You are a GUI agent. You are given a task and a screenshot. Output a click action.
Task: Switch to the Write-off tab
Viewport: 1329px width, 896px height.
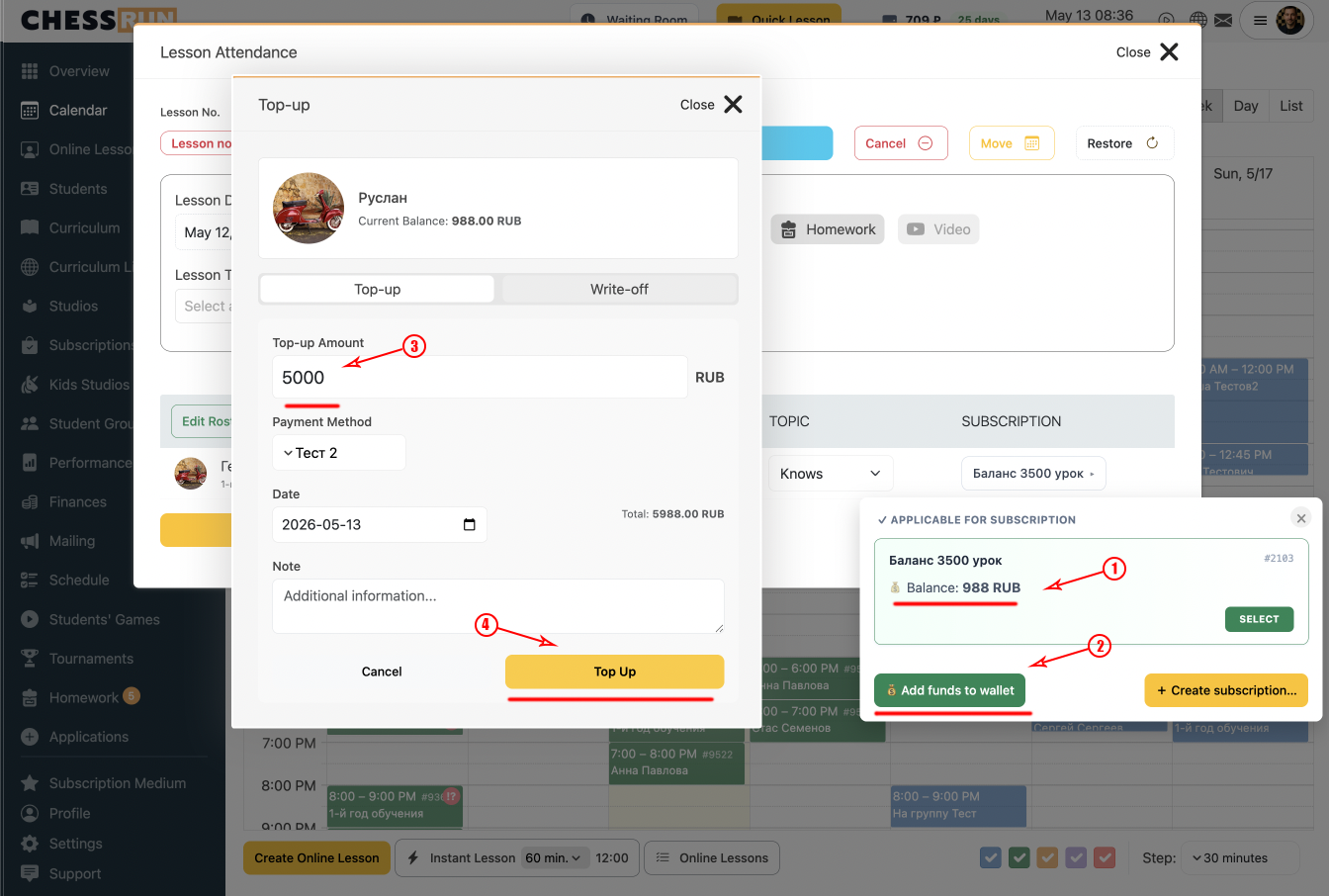[x=619, y=290]
